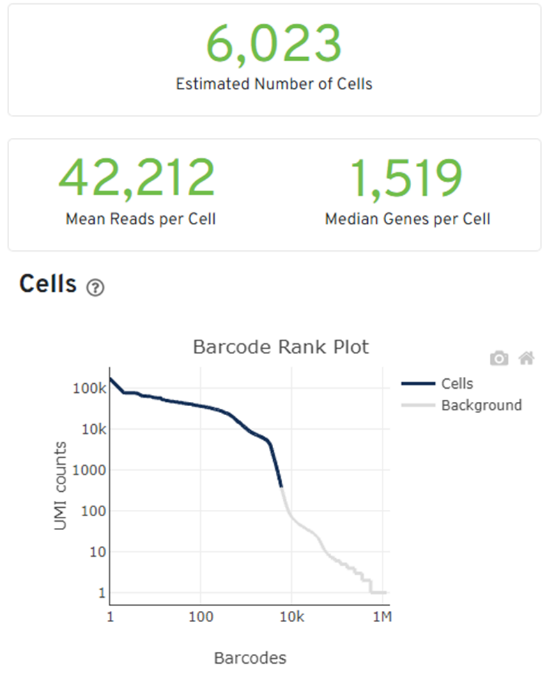
Task: Click the gray Background legend line
Action: pyautogui.click(x=418, y=405)
